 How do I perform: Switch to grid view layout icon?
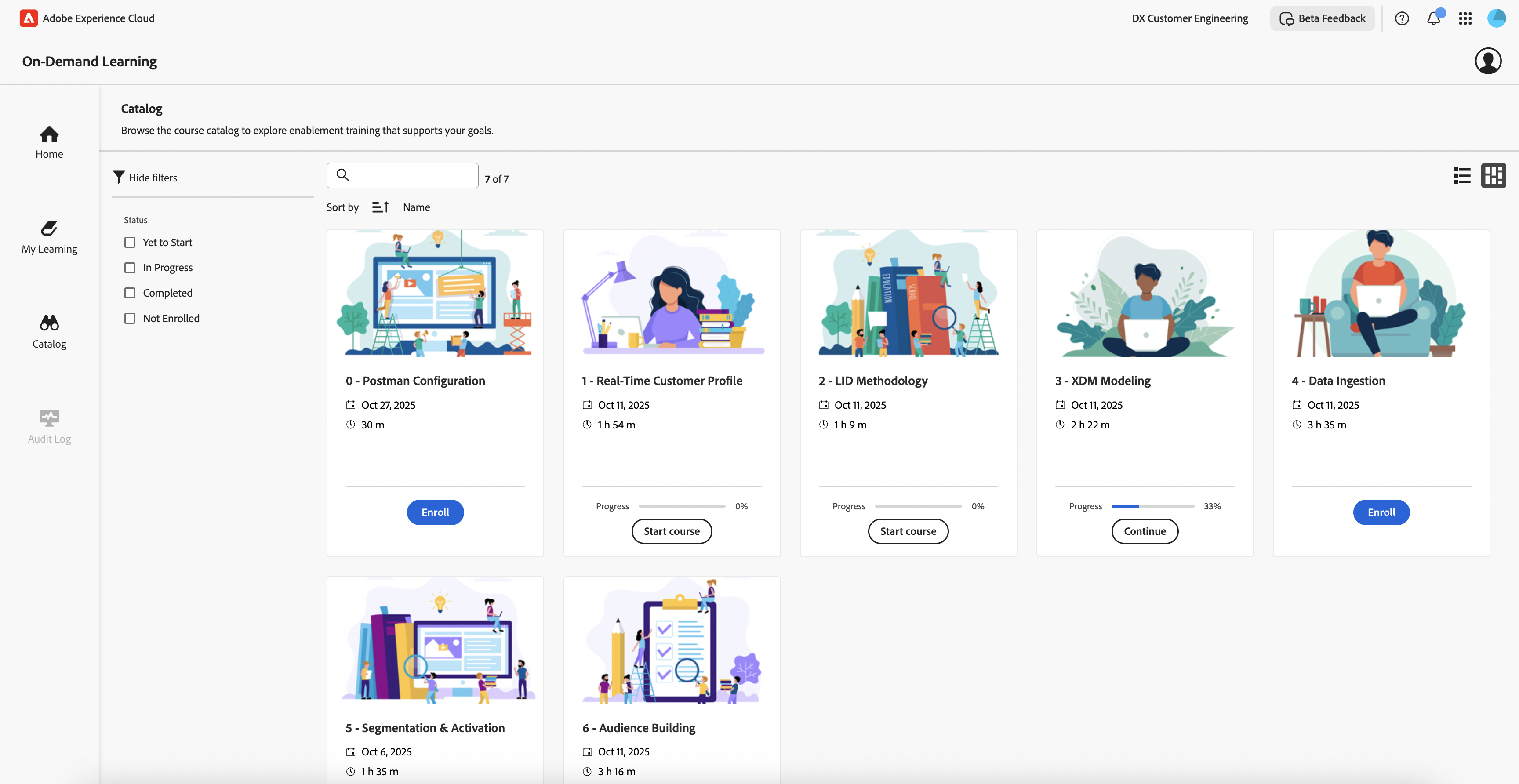tap(1493, 176)
